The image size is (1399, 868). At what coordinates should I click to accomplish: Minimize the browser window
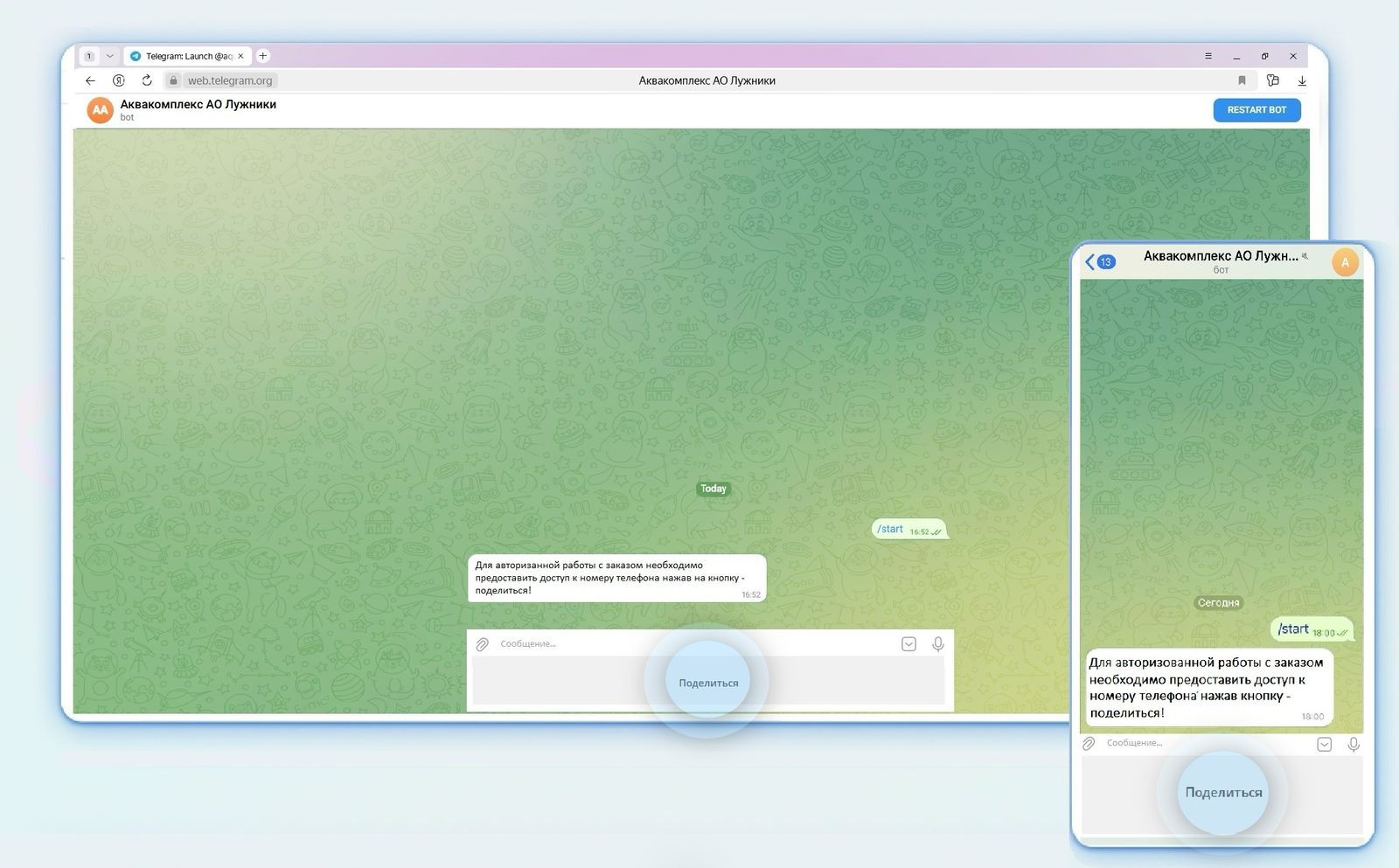point(1236,56)
